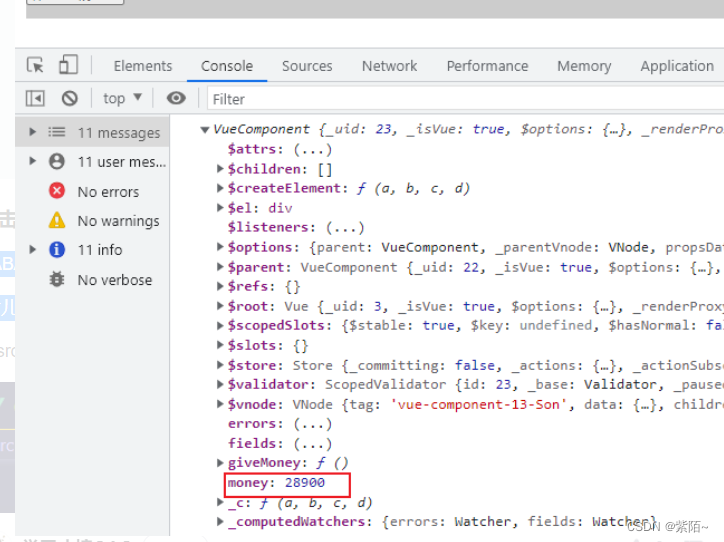Toggle the device toolbar icon
724x542 pixels.
pos(67,66)
